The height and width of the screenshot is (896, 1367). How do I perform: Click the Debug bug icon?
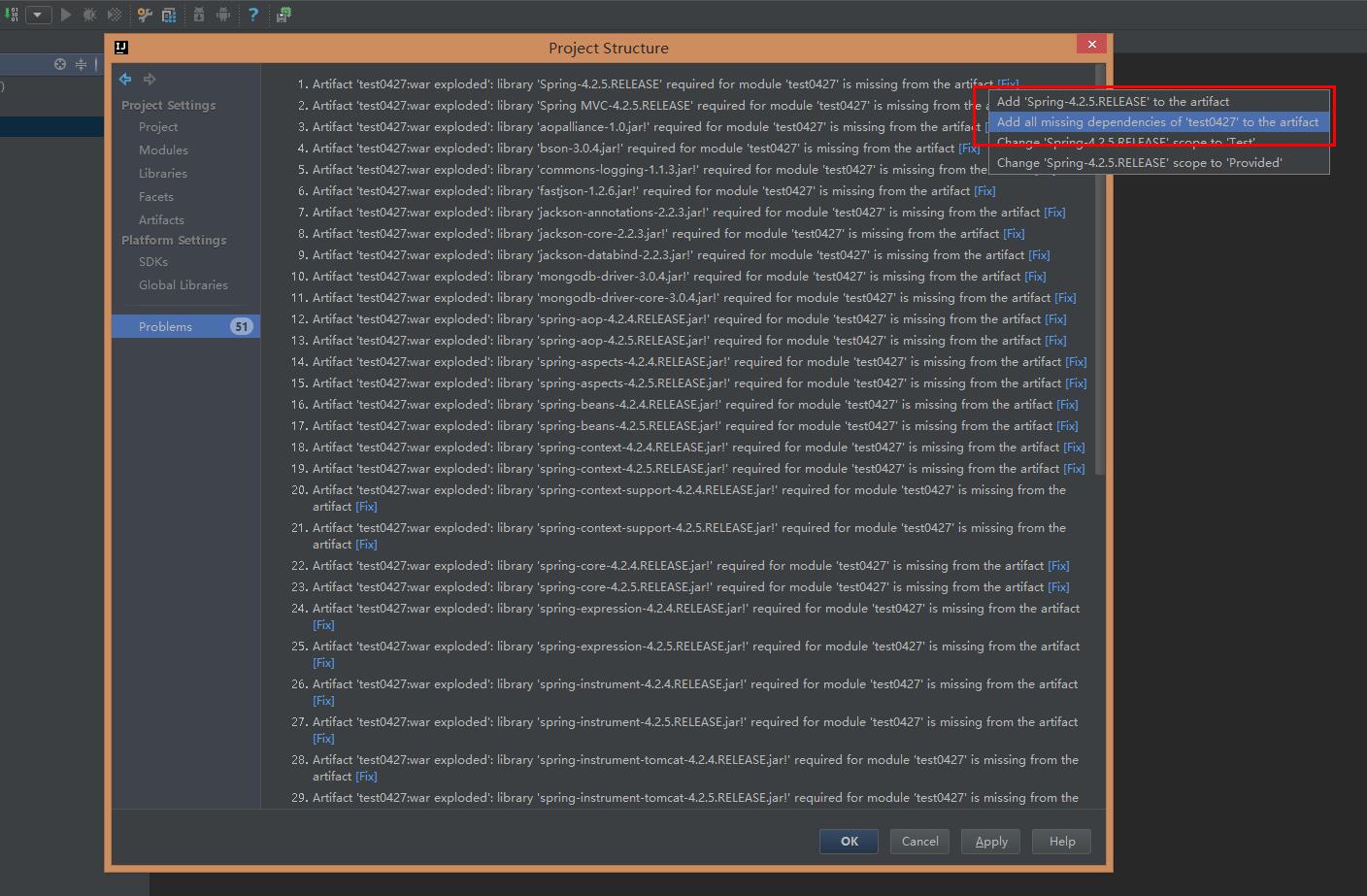pyautogui.click(x=89, y=15)
